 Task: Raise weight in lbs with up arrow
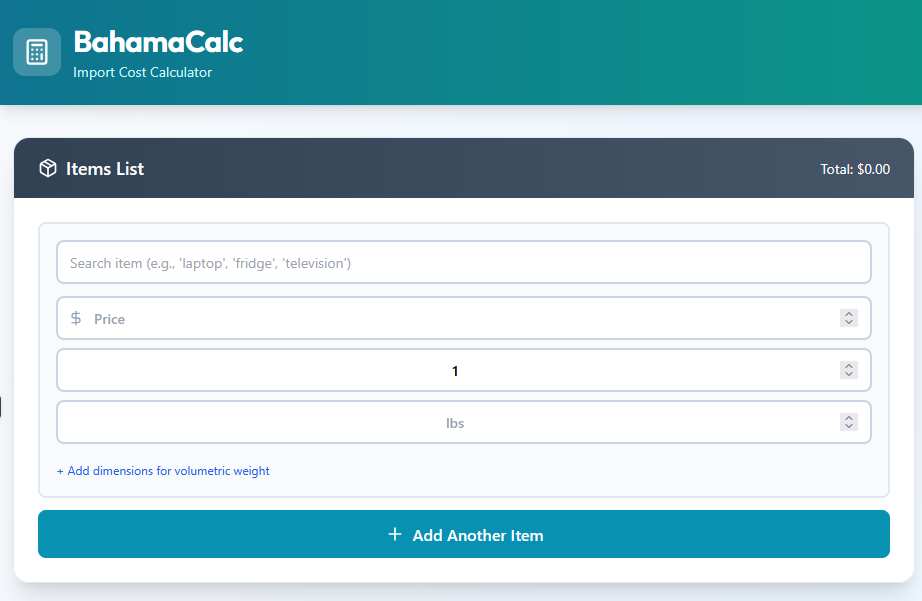849,418
